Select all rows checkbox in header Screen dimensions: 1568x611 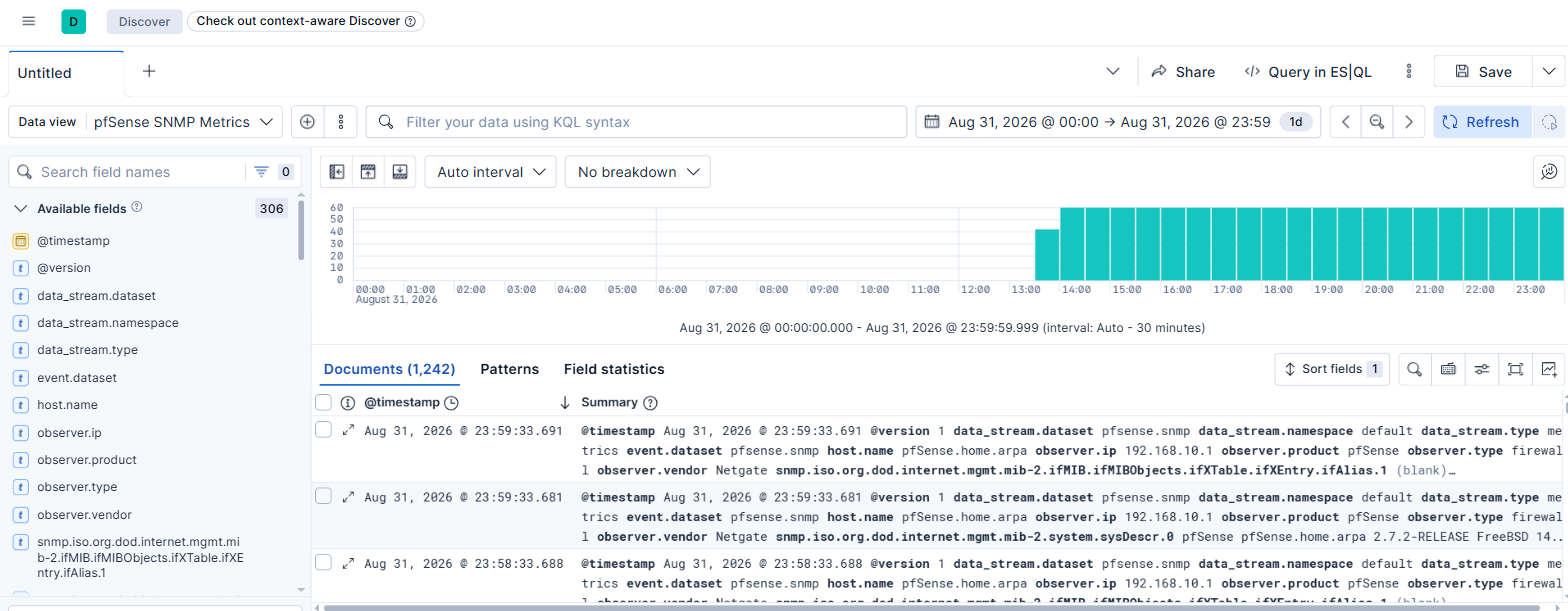(x=323, y=402)
